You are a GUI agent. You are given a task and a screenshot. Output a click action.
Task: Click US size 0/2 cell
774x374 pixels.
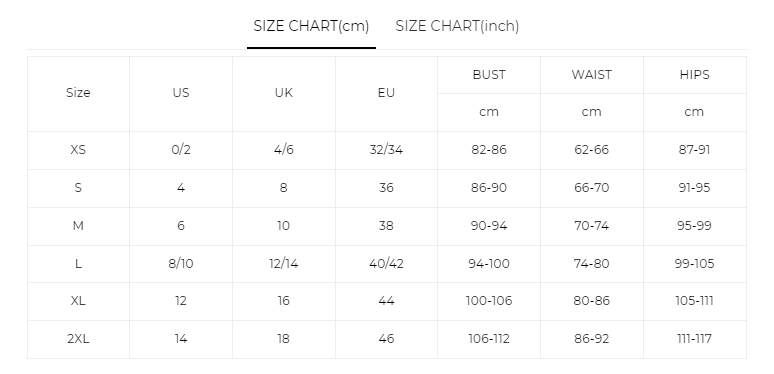point(181,150)
